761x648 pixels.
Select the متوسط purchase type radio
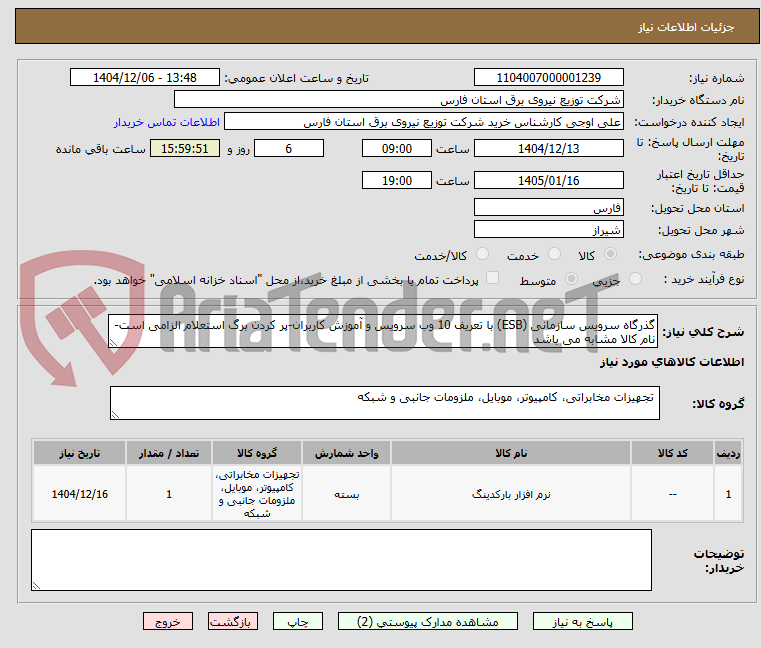pyautogui.click(x=571, y=279)
